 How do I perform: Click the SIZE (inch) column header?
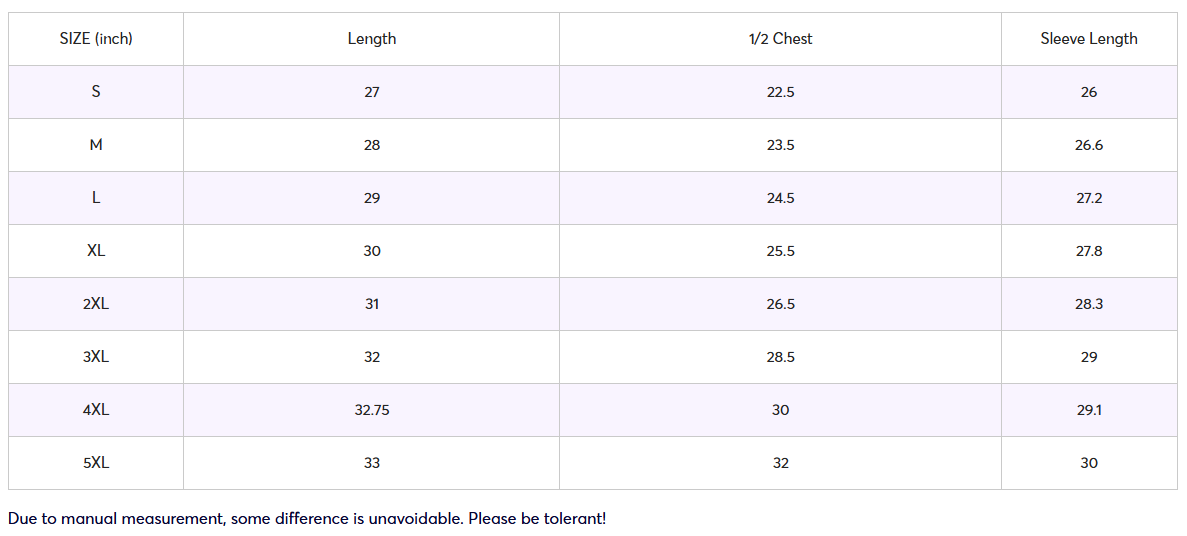(96, 39)
